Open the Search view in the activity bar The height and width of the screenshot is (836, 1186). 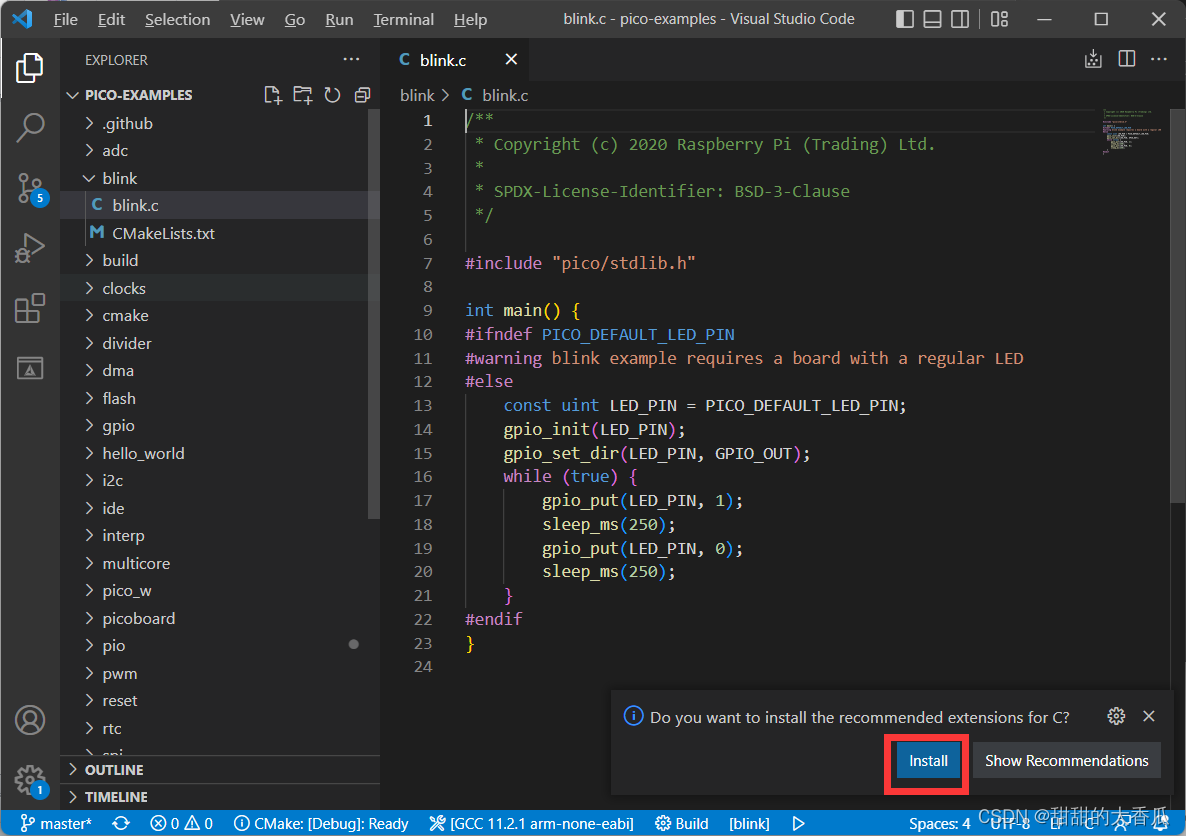coord(29,128)
